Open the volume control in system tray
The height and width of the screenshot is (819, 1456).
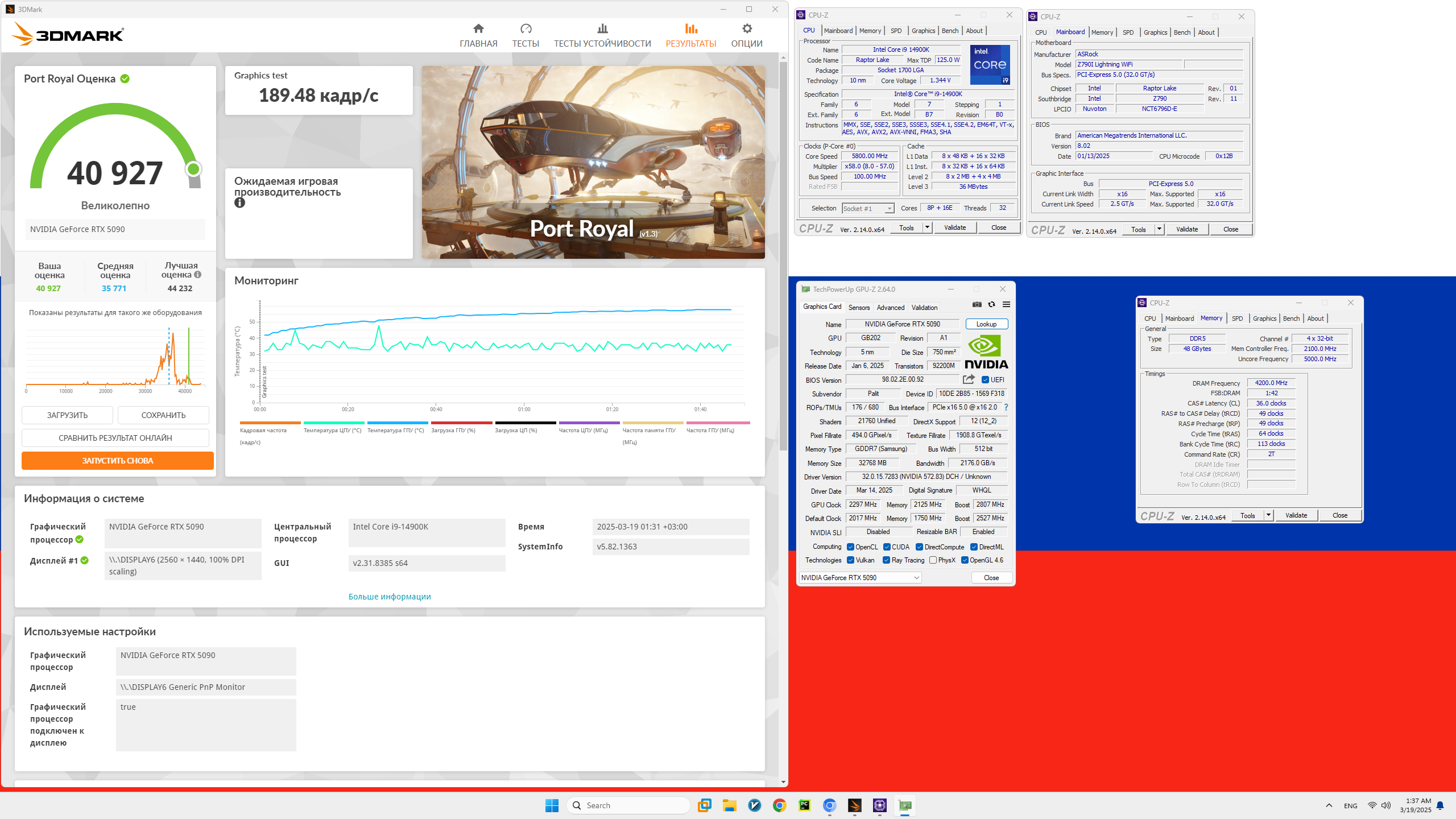(1386, 805)
